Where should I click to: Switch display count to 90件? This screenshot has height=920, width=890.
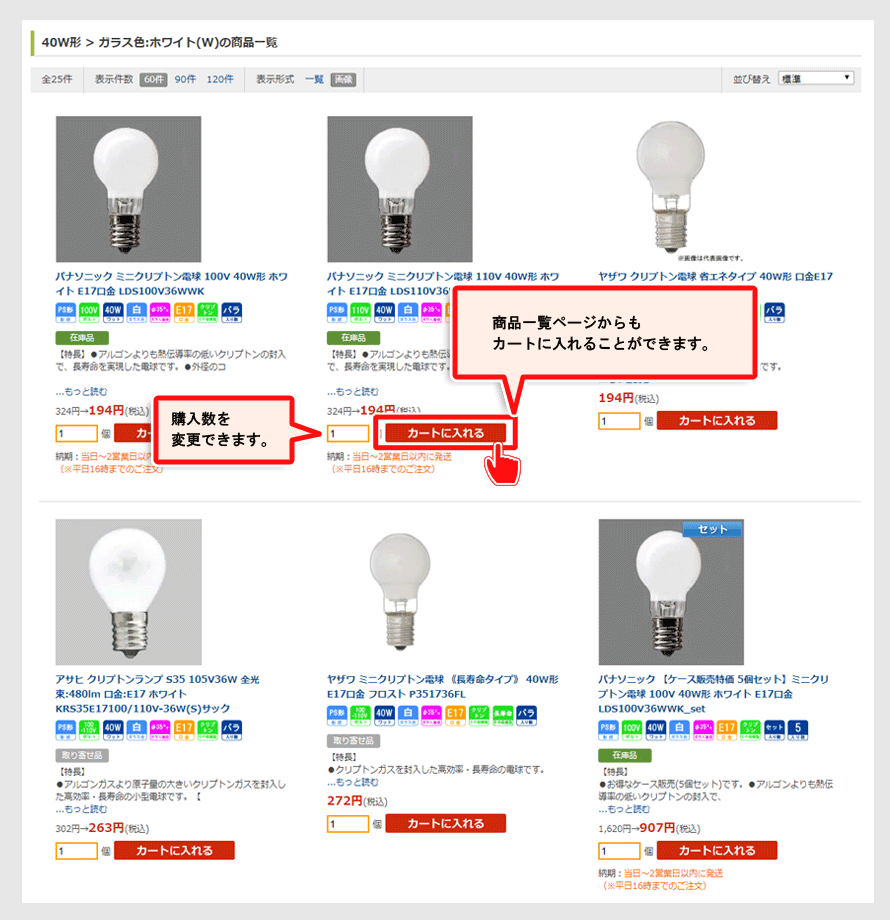[185, 79]
